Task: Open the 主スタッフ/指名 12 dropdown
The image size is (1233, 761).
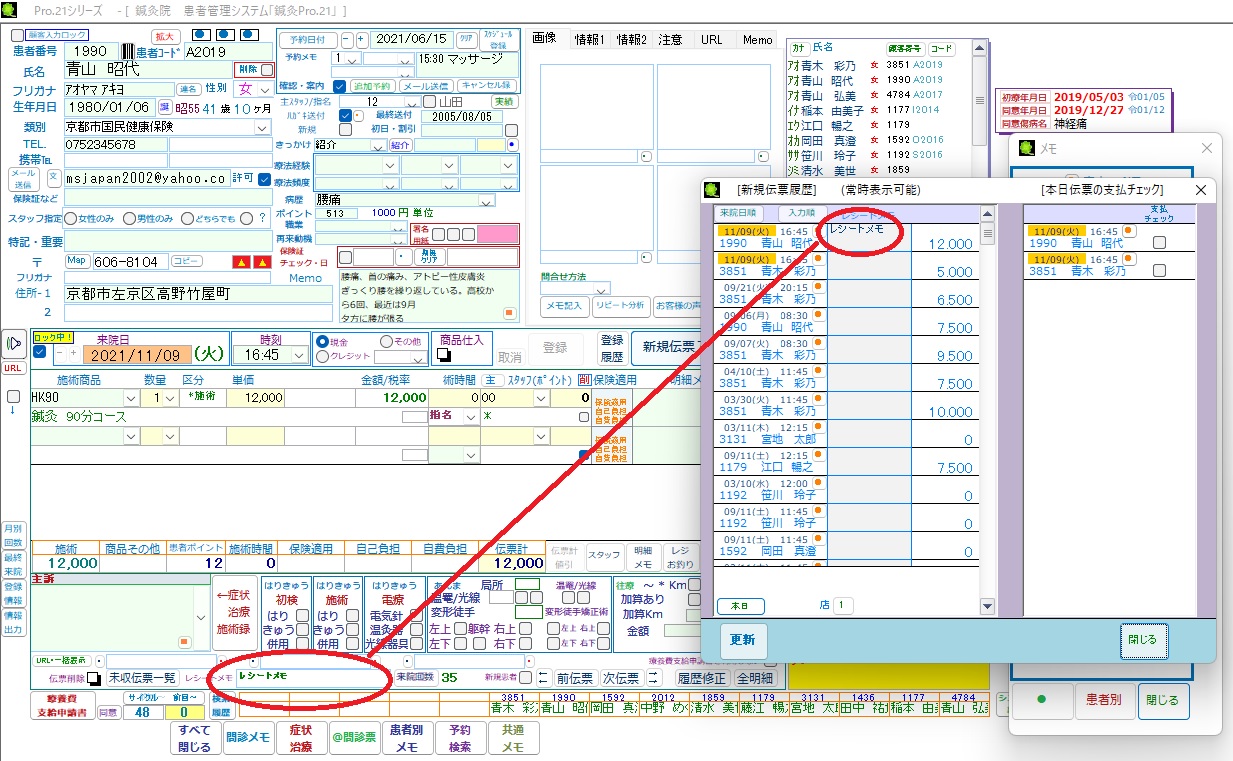Action: [413, 101]
